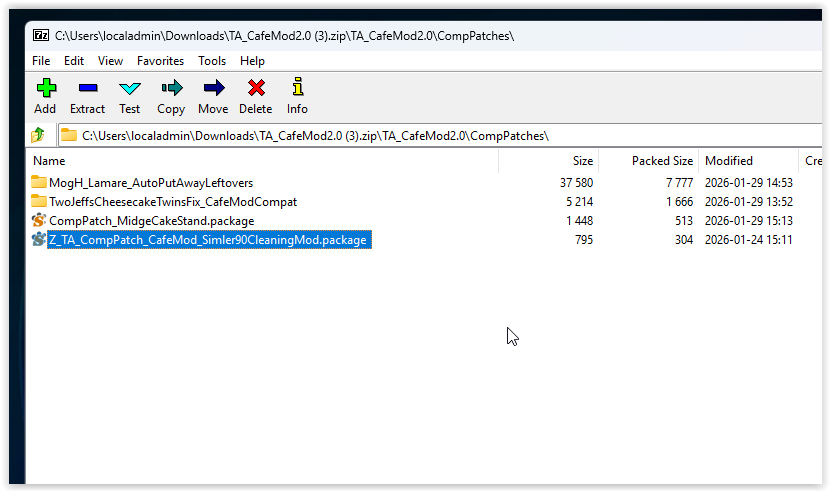Click the Test checkmark icon

pos(130,88)
